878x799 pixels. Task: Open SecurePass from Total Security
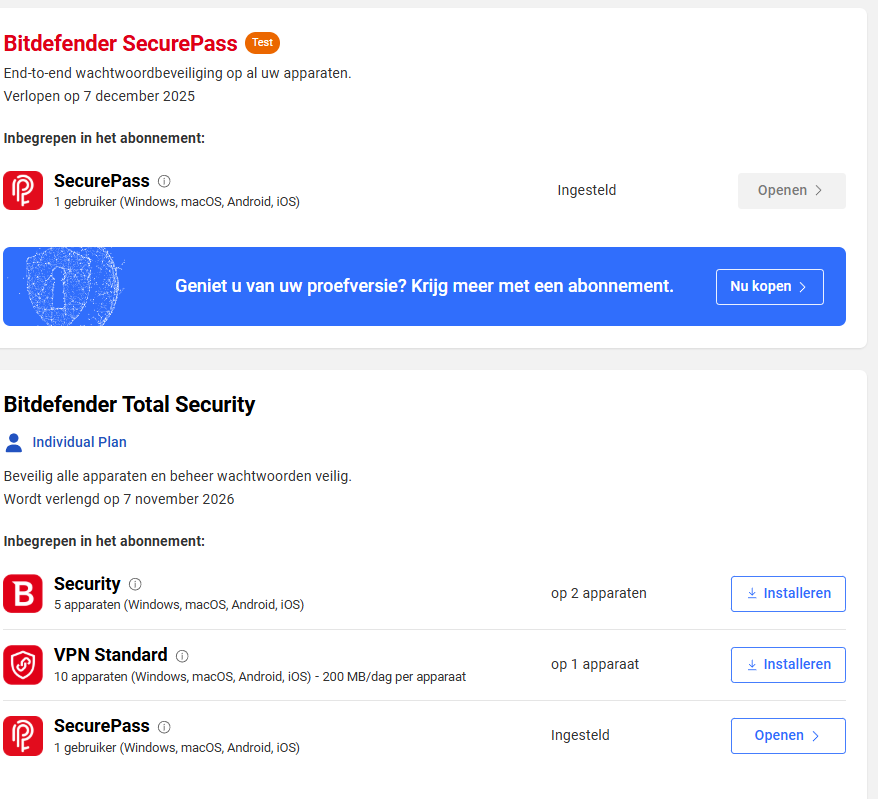788,736
